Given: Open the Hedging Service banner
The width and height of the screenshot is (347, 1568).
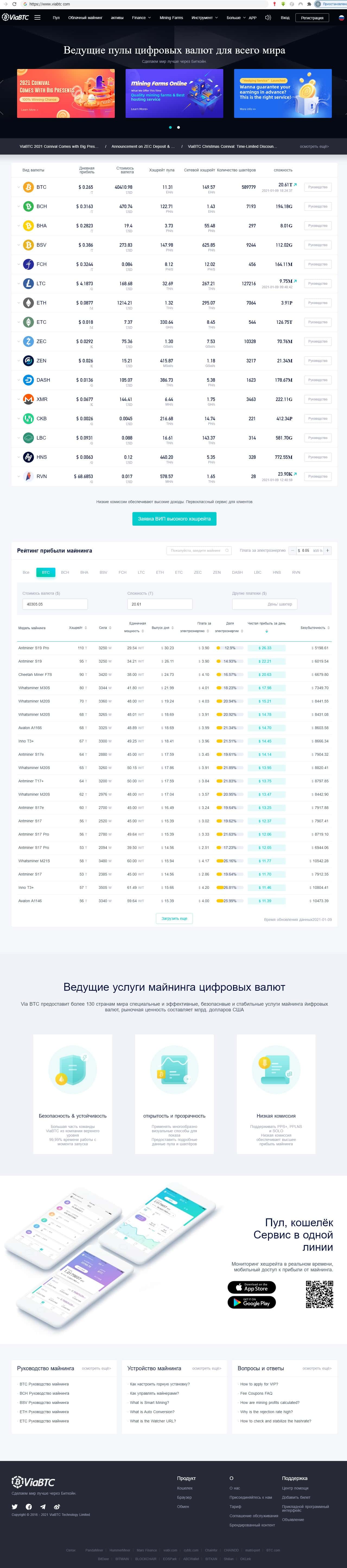Looking at the screenshot, I should pos(283,93).
